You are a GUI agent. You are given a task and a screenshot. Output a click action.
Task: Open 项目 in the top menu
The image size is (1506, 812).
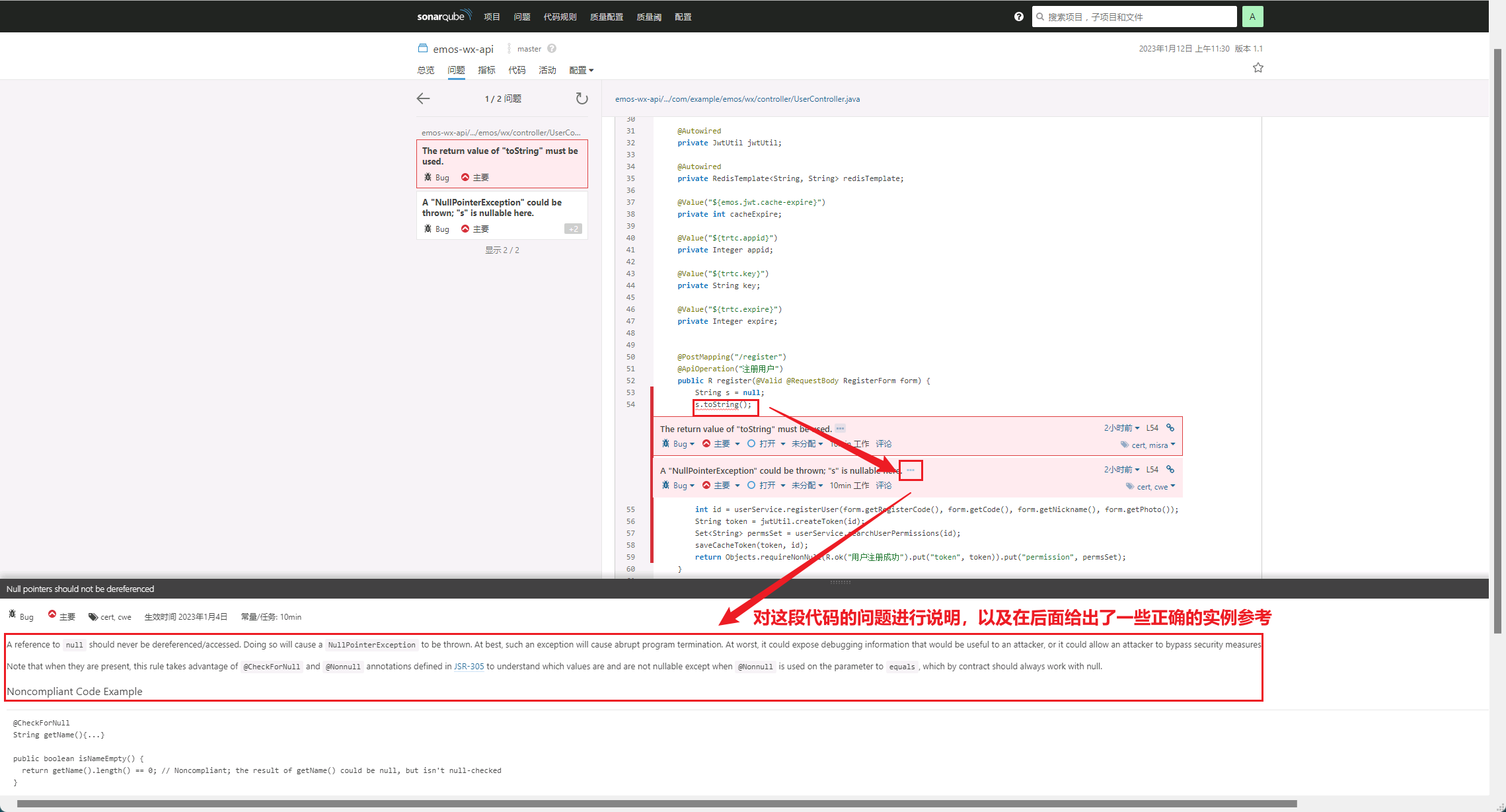tap(492, 17)
